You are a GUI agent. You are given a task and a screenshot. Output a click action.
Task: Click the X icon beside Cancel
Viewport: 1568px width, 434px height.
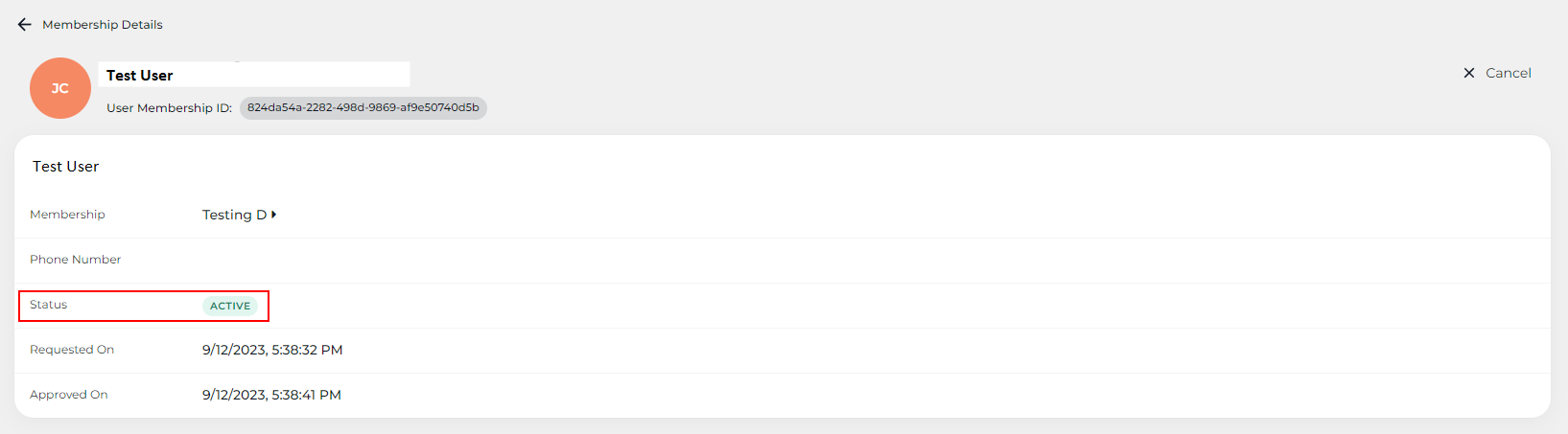click(x=1468, y=73)
